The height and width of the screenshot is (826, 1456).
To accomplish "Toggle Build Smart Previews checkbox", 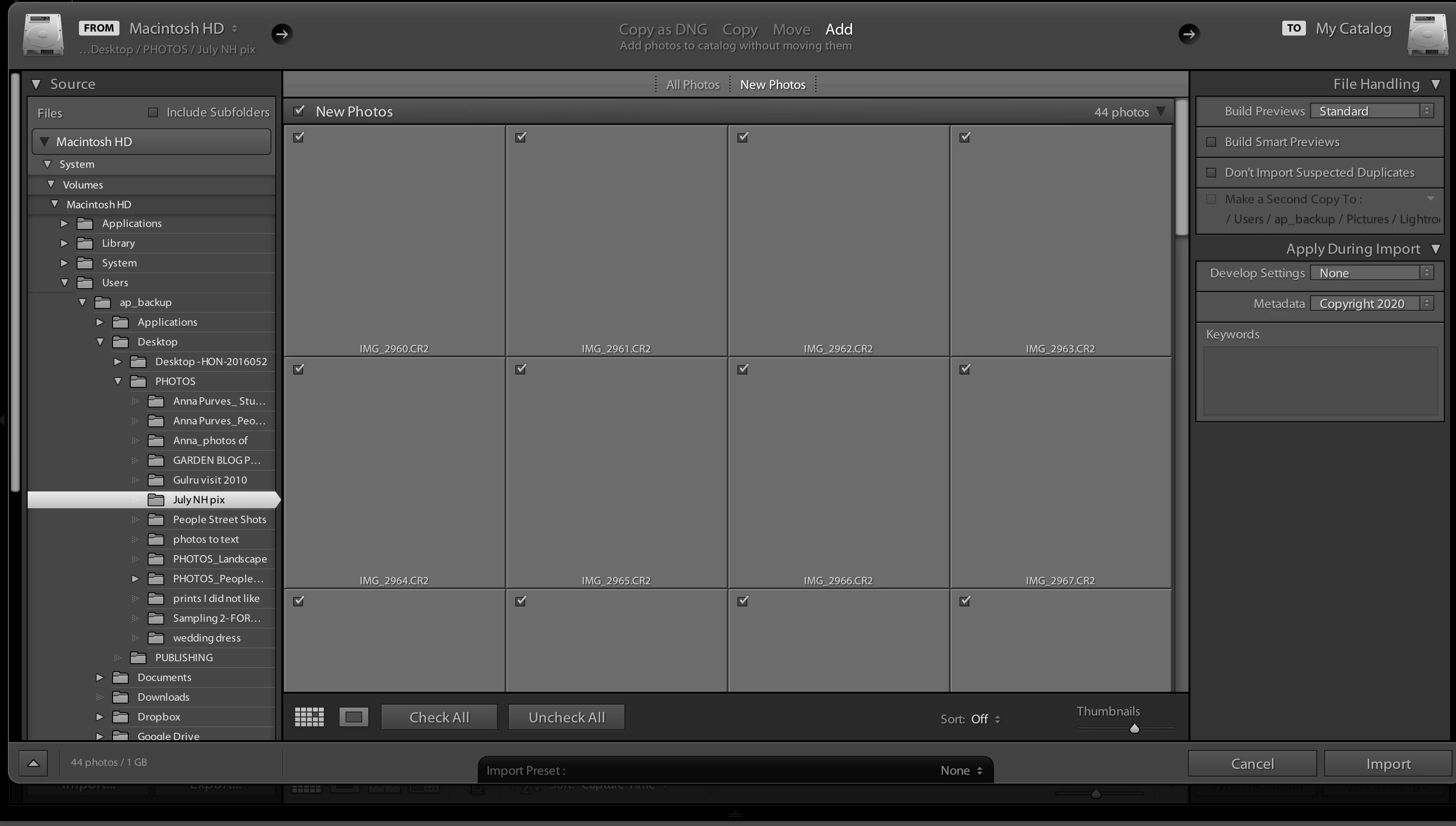I will pos(1212,142).
